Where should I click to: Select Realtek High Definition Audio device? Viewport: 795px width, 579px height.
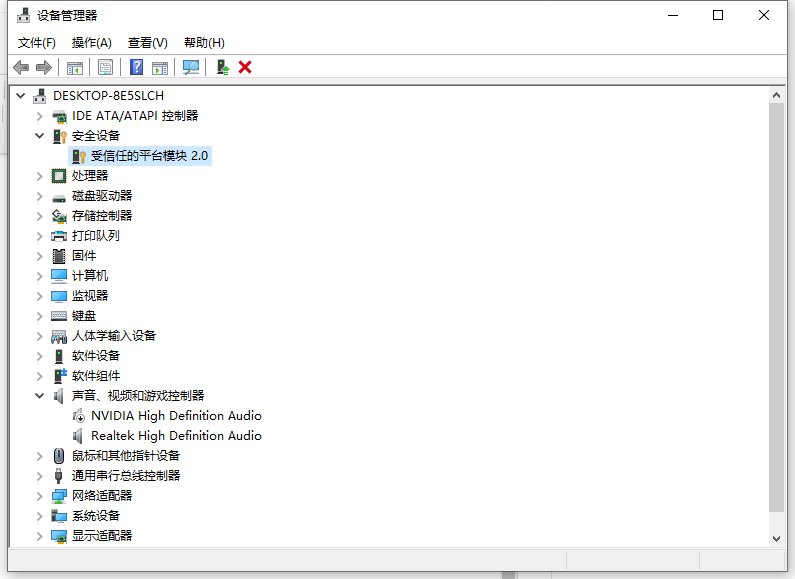[176, 436]
